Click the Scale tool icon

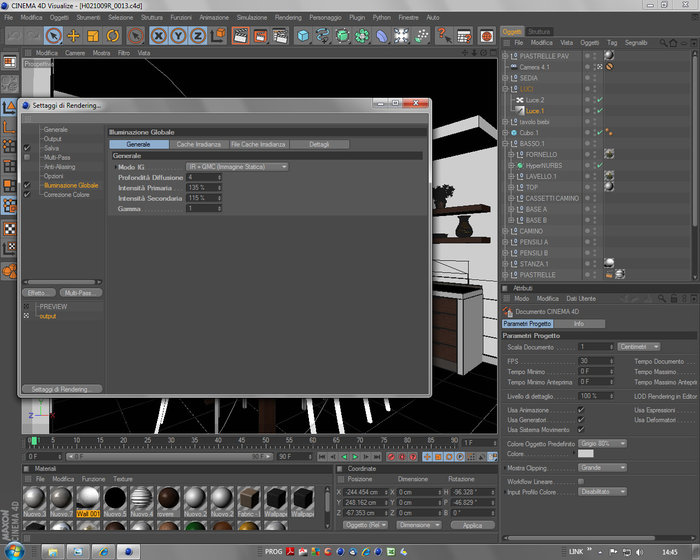pyautogui.click(x=93, y=36)
